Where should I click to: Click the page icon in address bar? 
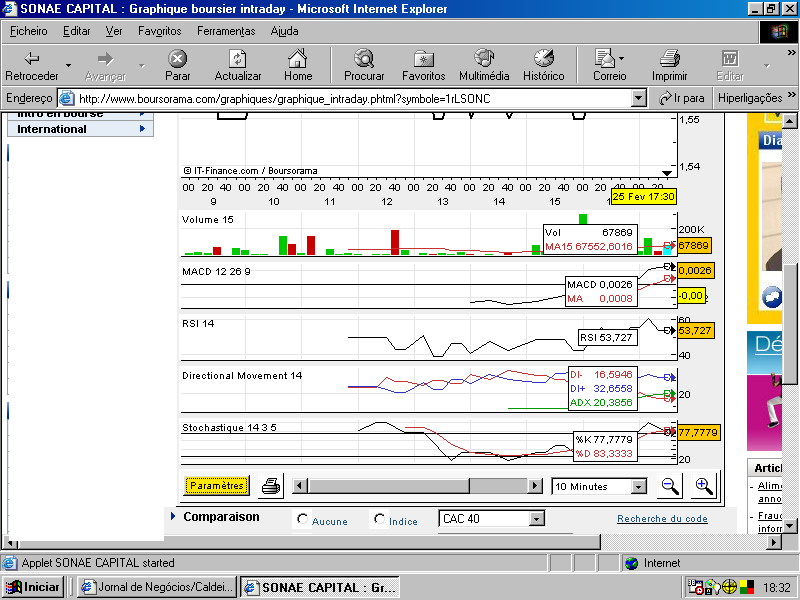click(67, 98)
